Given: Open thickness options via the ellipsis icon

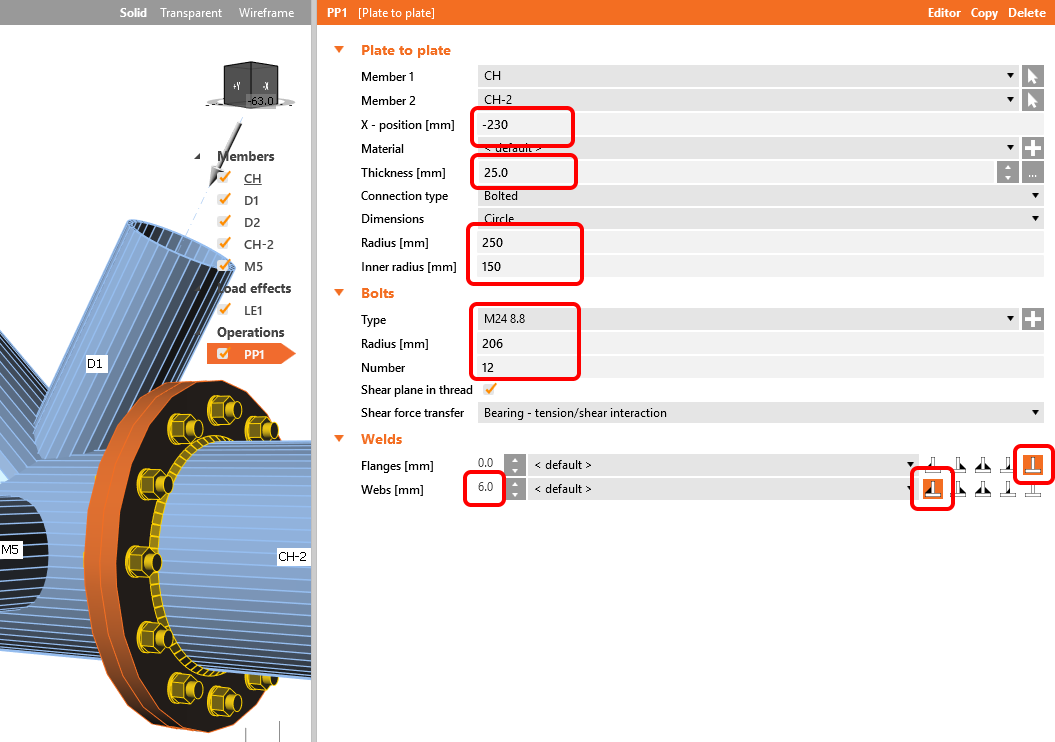Looking at the screenshot, I should tap(1032, 172).
